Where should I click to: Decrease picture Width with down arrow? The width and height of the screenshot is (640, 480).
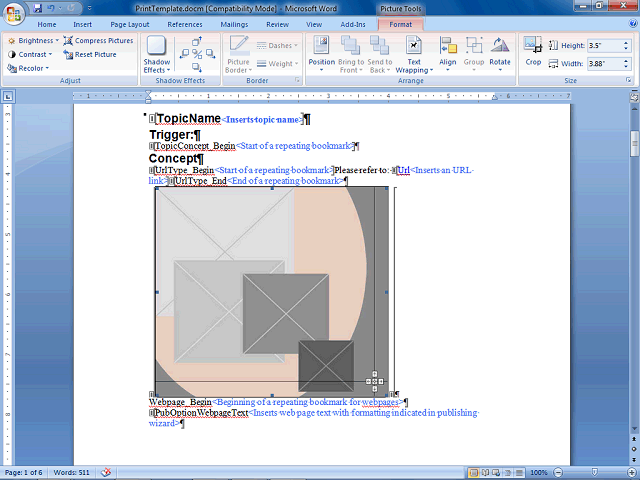(x=626, y=66)
